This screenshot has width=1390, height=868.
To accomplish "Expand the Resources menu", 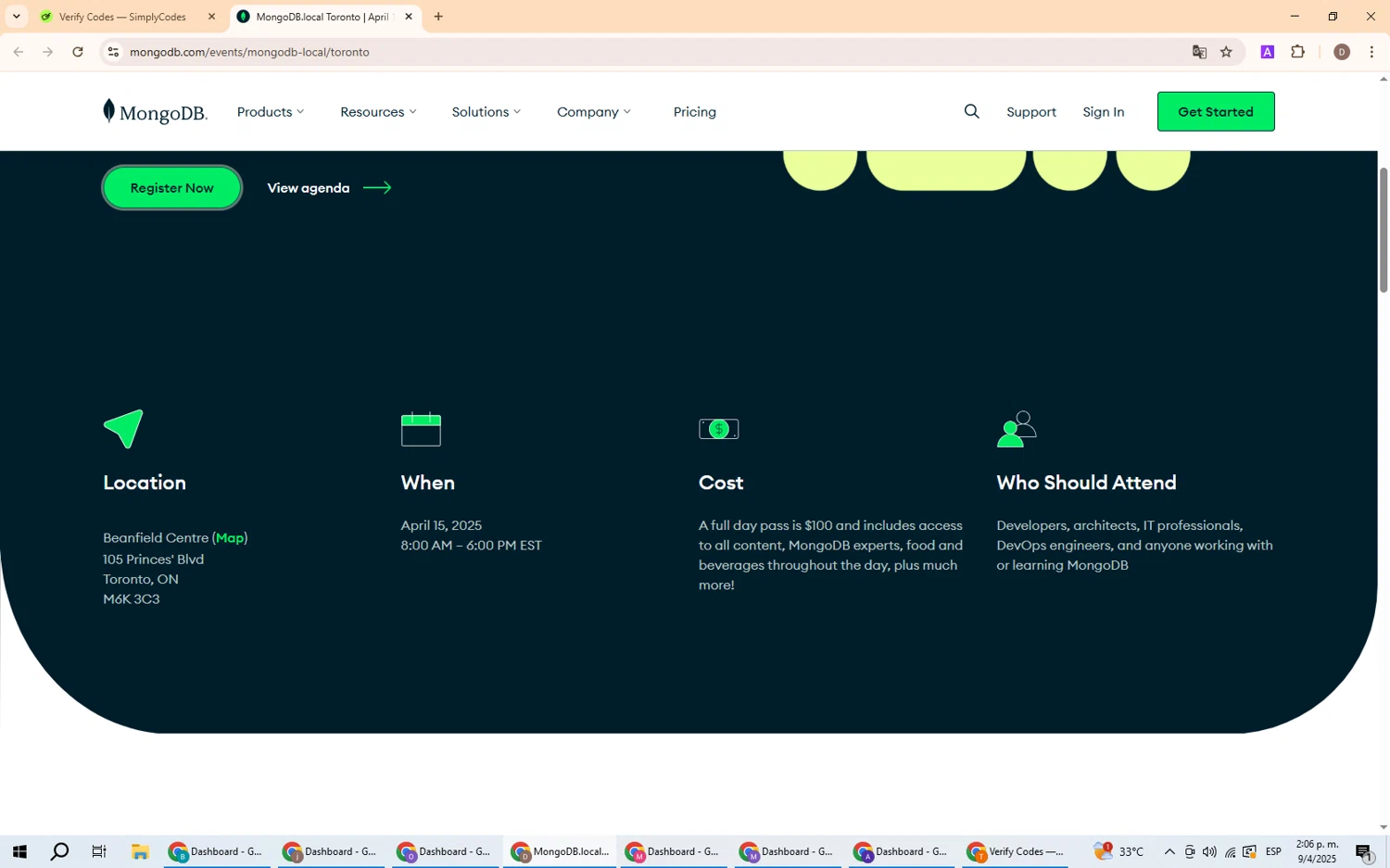I will [x=378, y=111].
